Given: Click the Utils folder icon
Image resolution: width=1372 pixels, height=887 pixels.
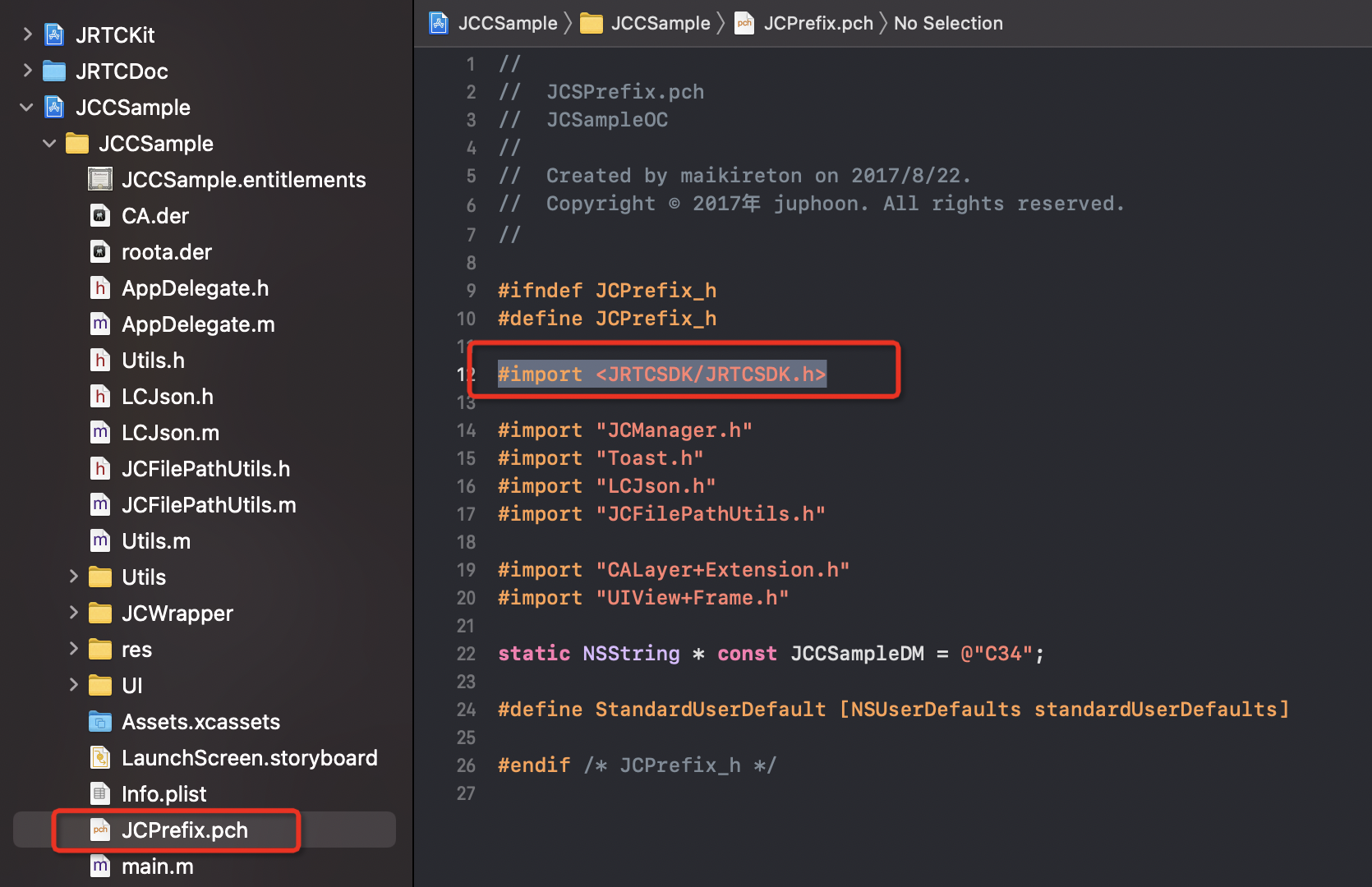Looking at the screenshot, I should [x=100, y=577].
